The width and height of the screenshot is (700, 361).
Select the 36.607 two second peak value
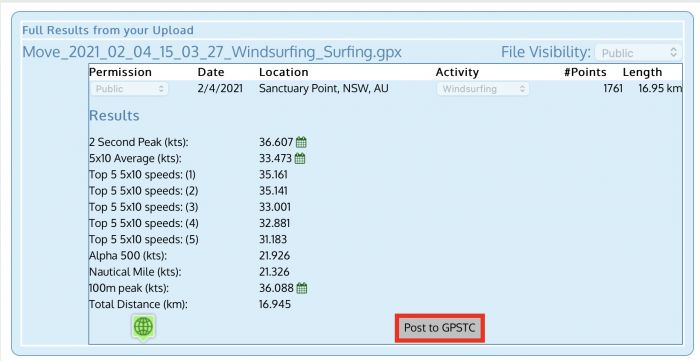click(x=276, y=142)
